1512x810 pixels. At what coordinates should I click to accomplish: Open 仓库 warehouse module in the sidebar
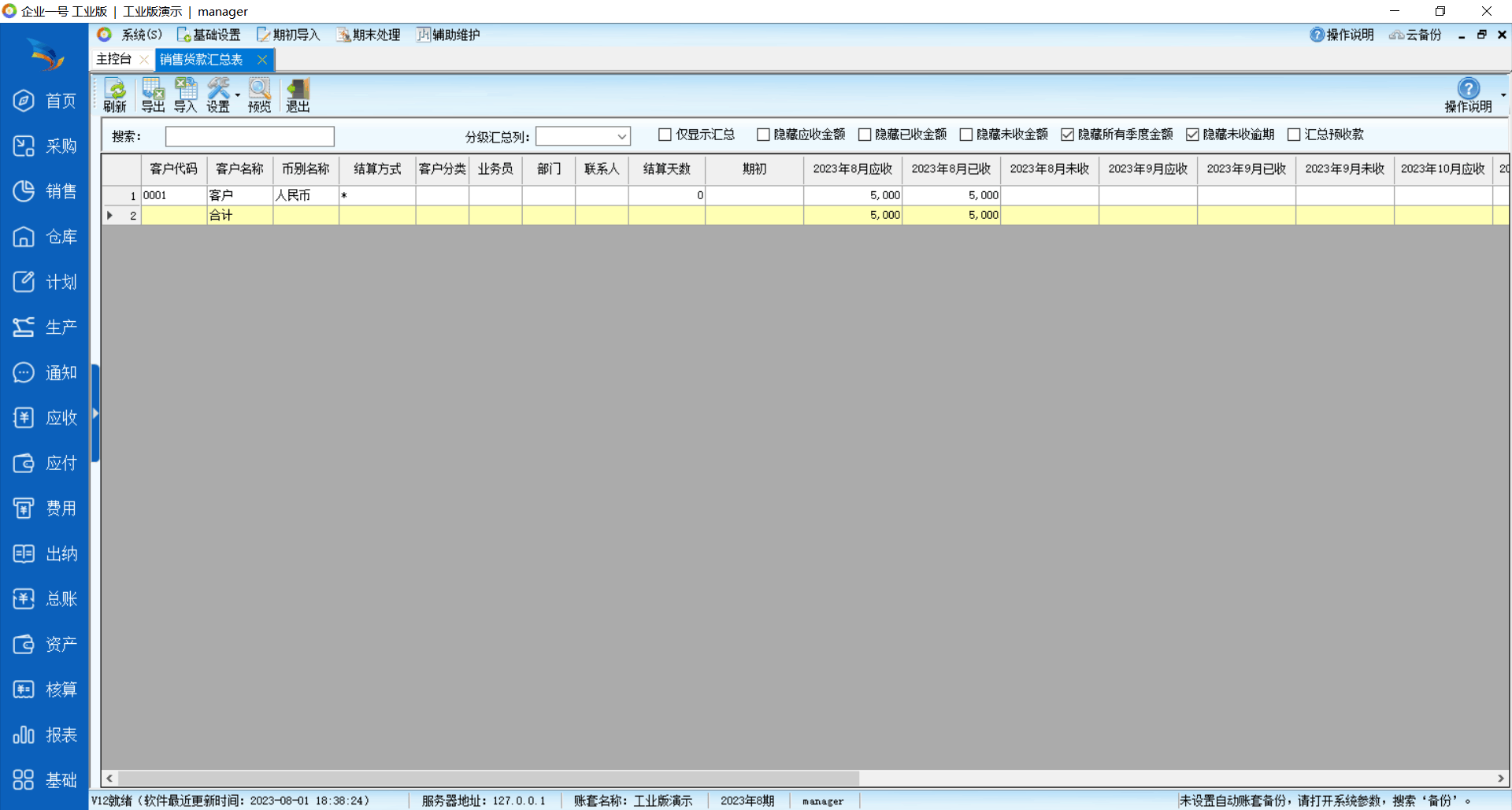pyautogui.click(x=45, y=237)
